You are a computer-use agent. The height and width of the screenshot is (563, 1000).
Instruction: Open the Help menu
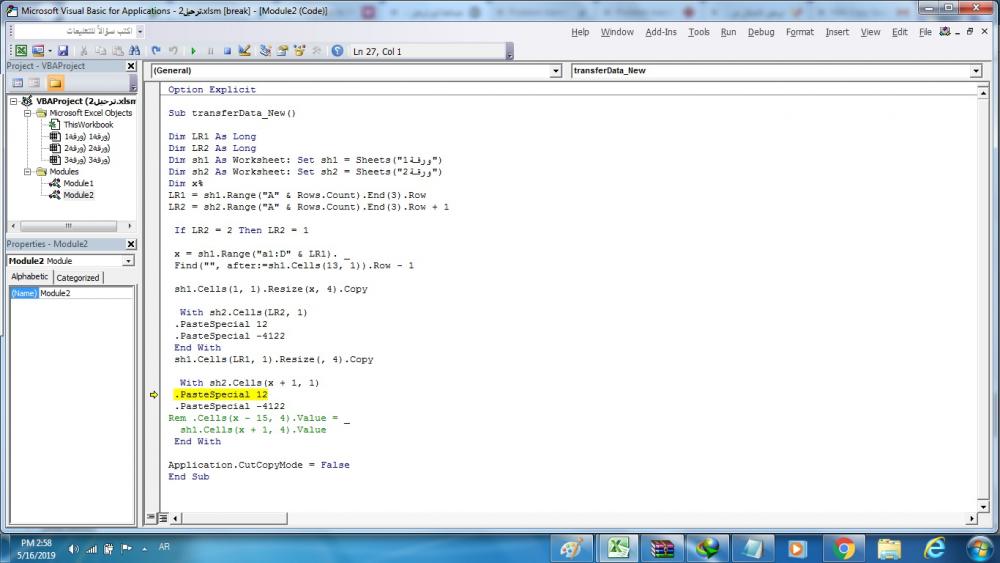click(x=580, y=32)
